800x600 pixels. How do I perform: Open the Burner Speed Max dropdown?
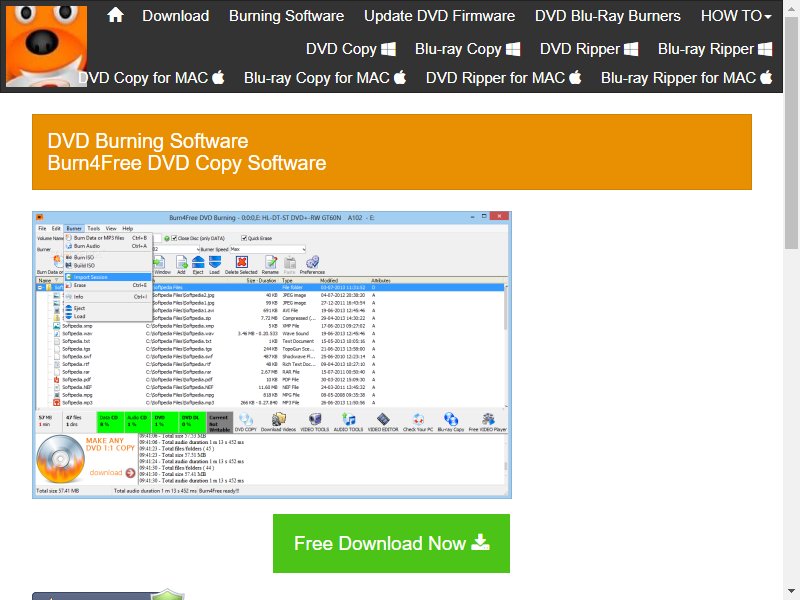tap(268, 249)
